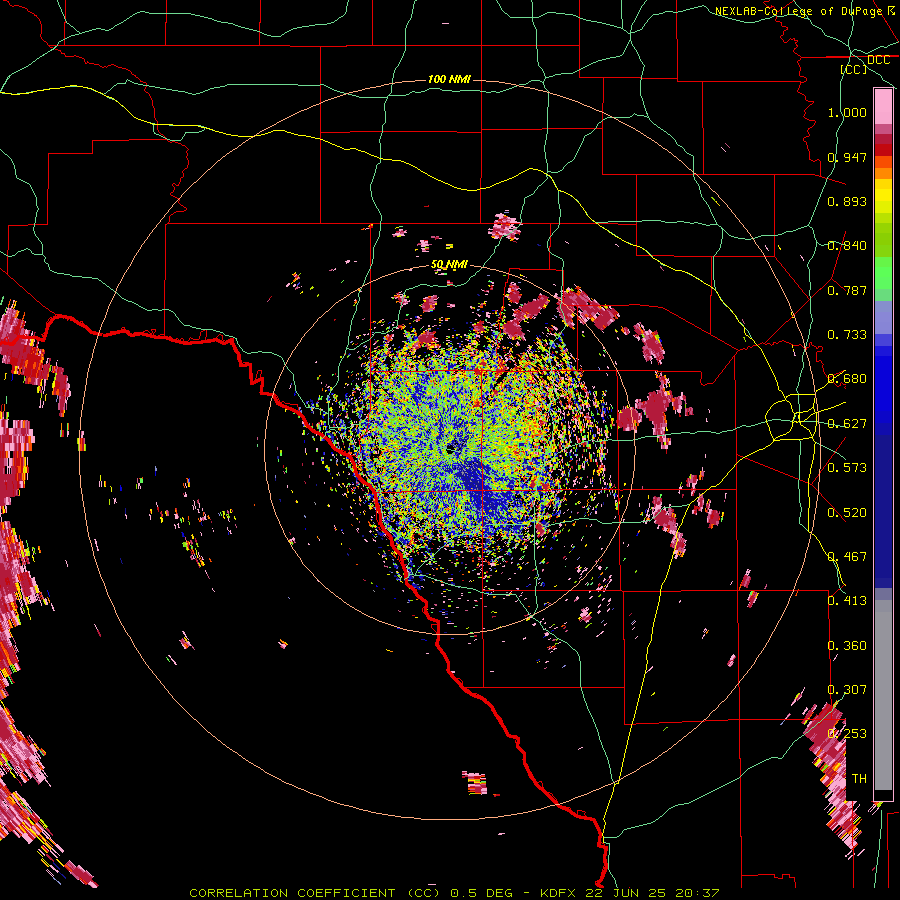
Task: Click the 0.360 scale value
Action: pos(847,646)
